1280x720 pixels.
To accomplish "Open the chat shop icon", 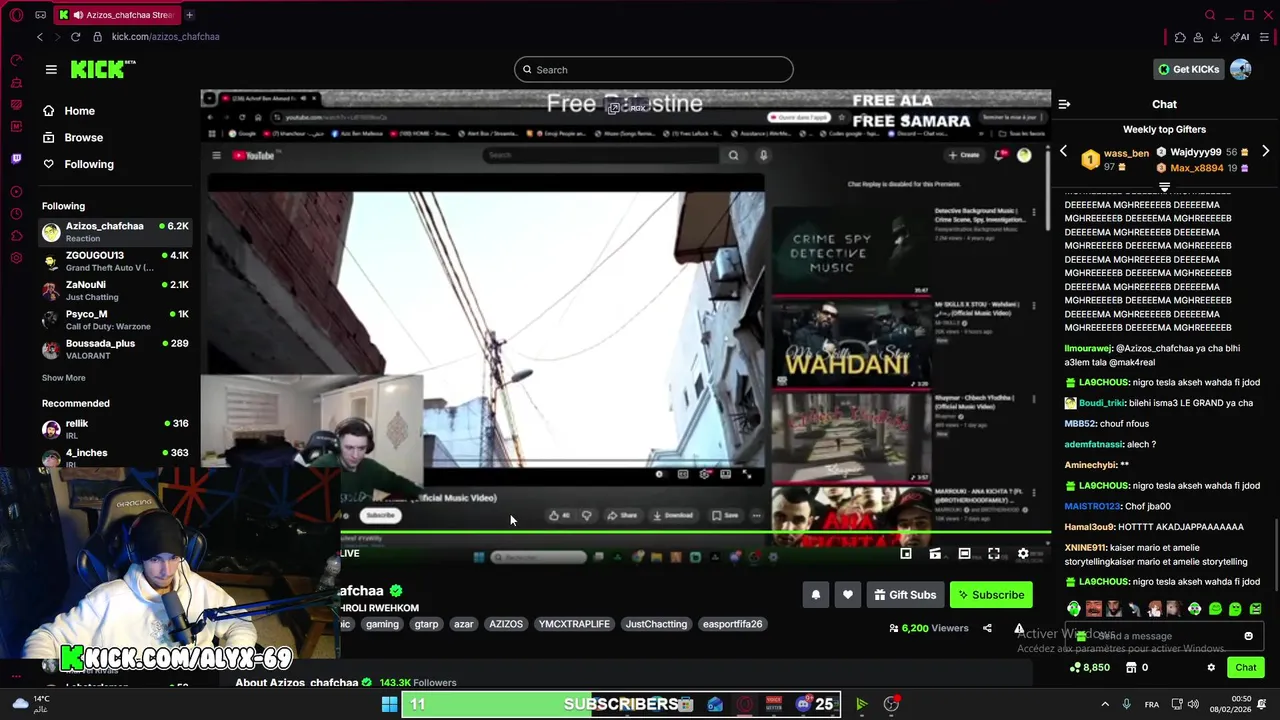I will click(x=1131, y=667).
